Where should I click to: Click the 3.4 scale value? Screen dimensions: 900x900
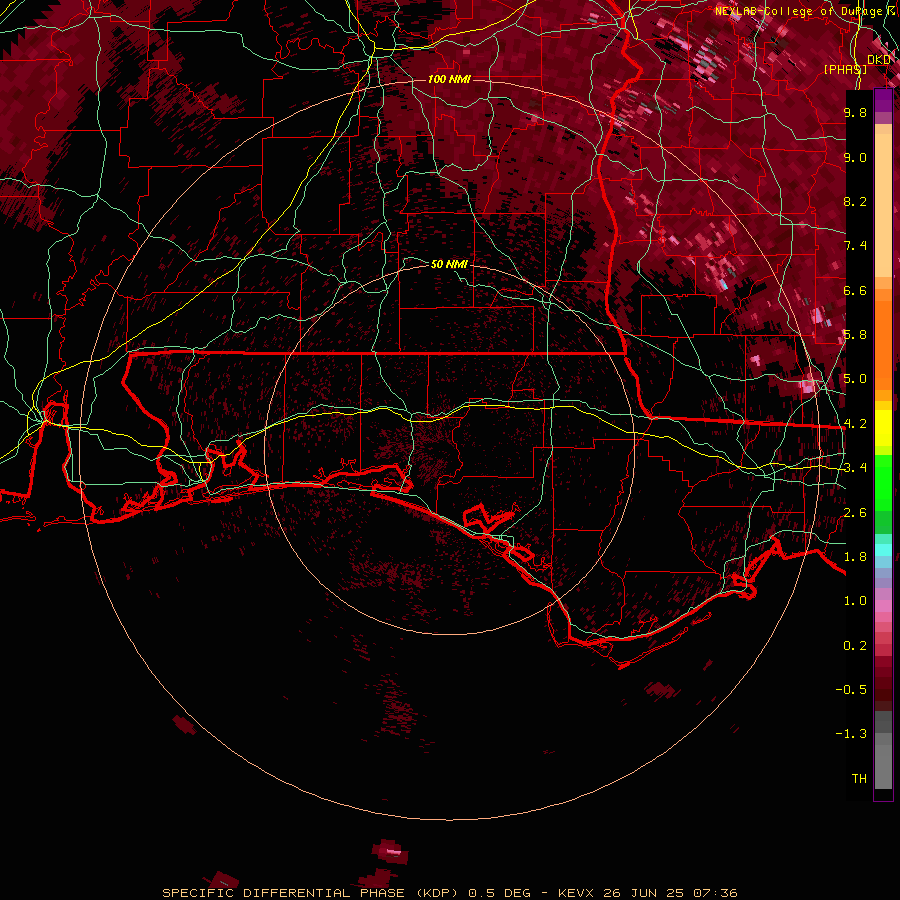pyautogui.click(x=855, y=468)
